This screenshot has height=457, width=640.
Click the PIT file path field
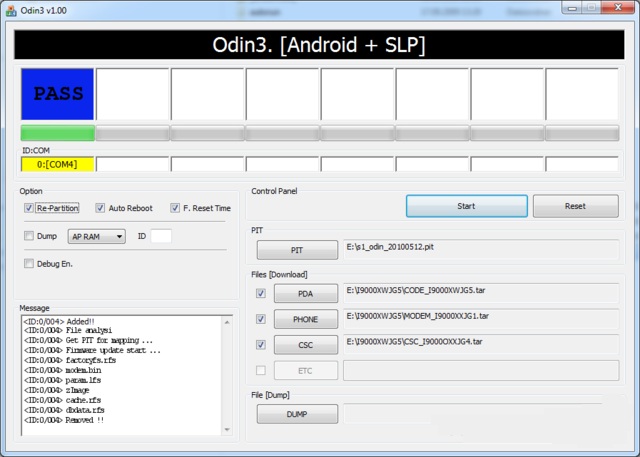point(481,249)
